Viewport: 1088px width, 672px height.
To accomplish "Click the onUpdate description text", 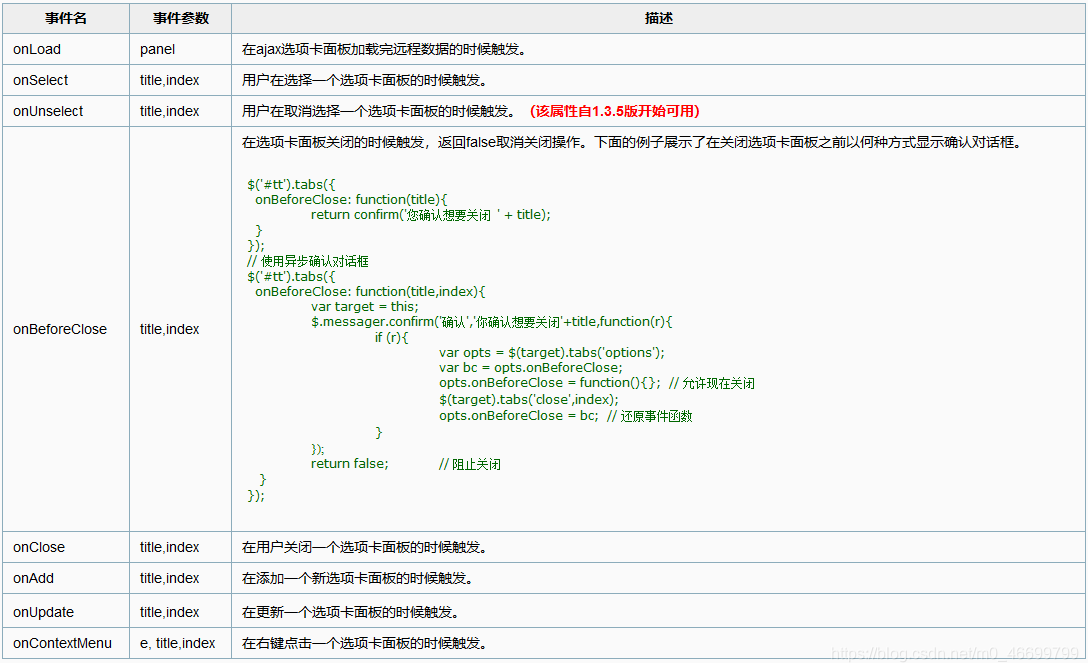I will (x=351, y=612).
